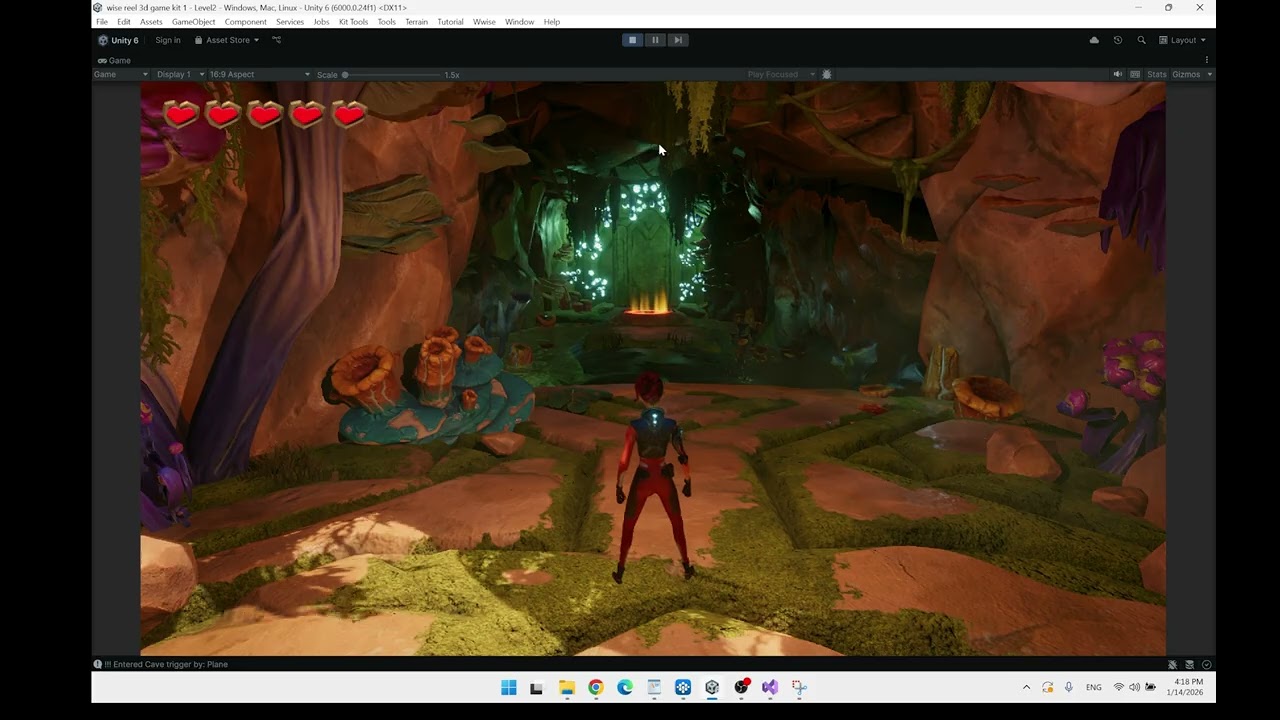Open the Asset Store dropdown
The image size is (1280, 720).
click(x=227, y=40)
